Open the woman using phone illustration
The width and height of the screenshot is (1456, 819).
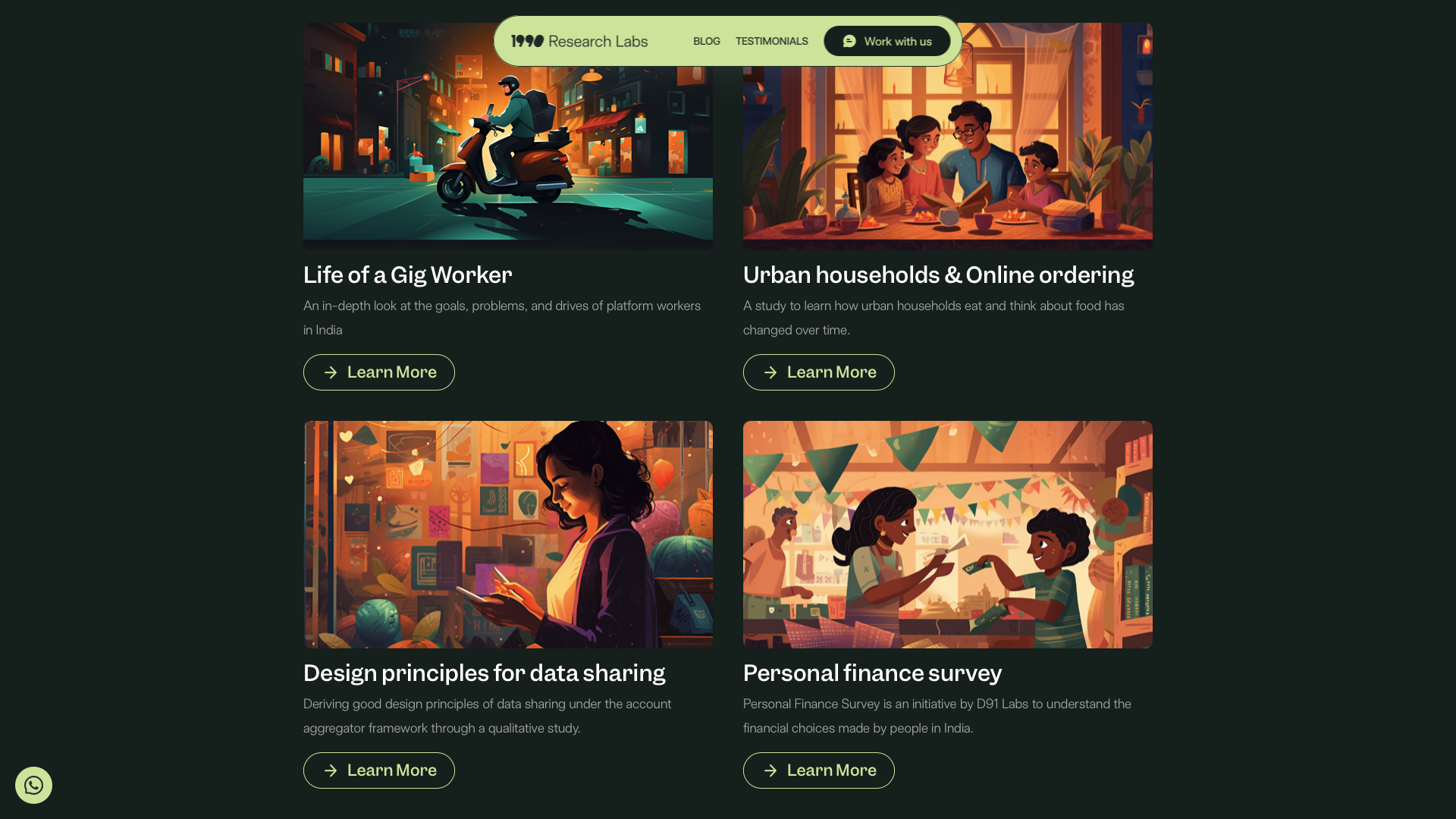point(508,535)
